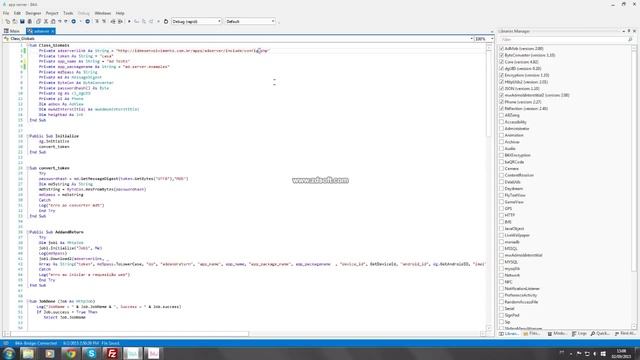Switch to the Logs panel tab
Viewport: 640px width, 360px height.
pyautogui.click(x=579, y=334)
